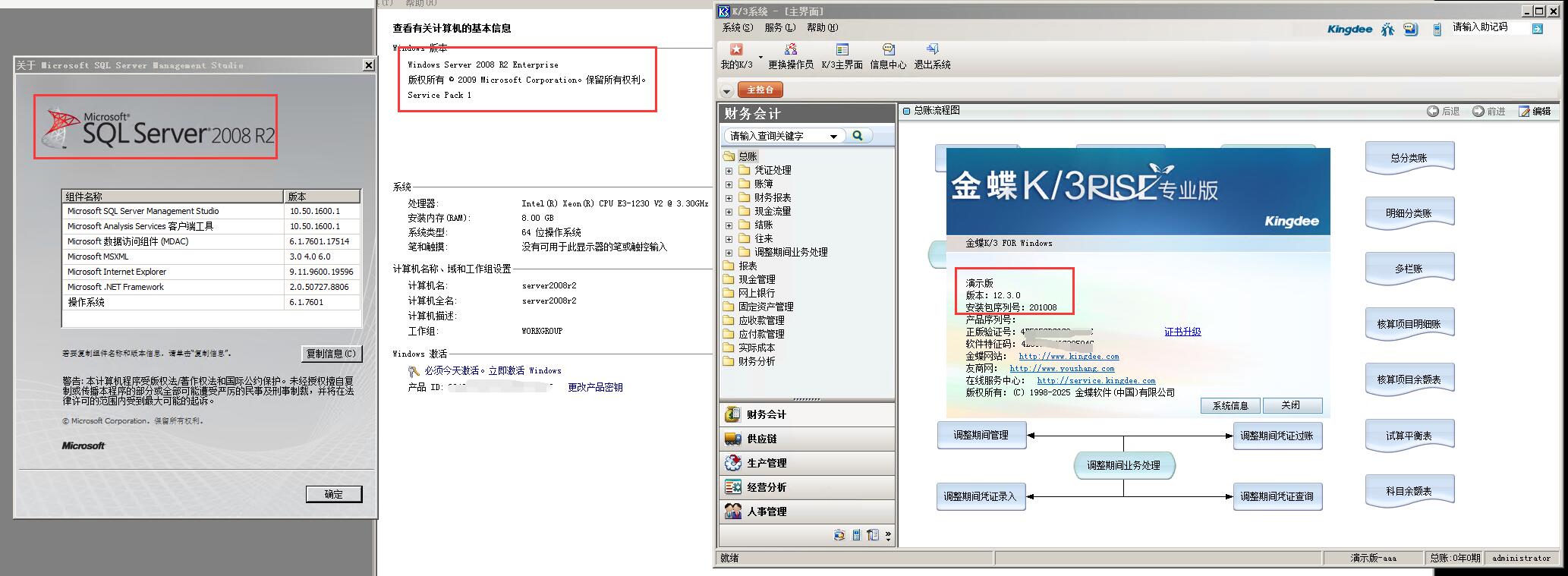Click the 前进 forward arrow icon

pyautogui.click(x=1478, y=111)
